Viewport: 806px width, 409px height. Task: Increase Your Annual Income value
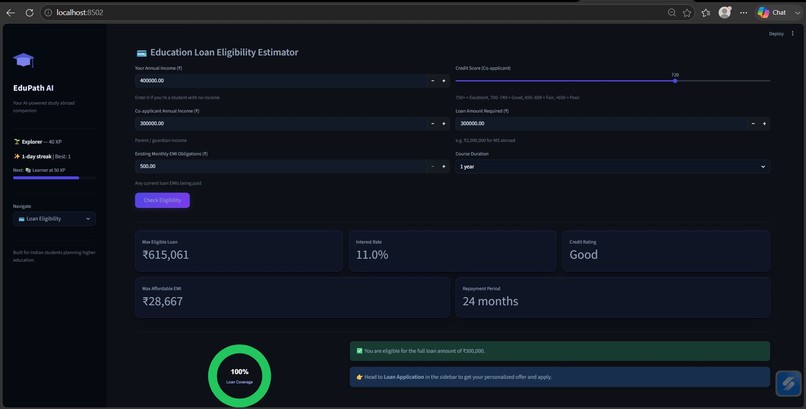click(x=444, y=81)
